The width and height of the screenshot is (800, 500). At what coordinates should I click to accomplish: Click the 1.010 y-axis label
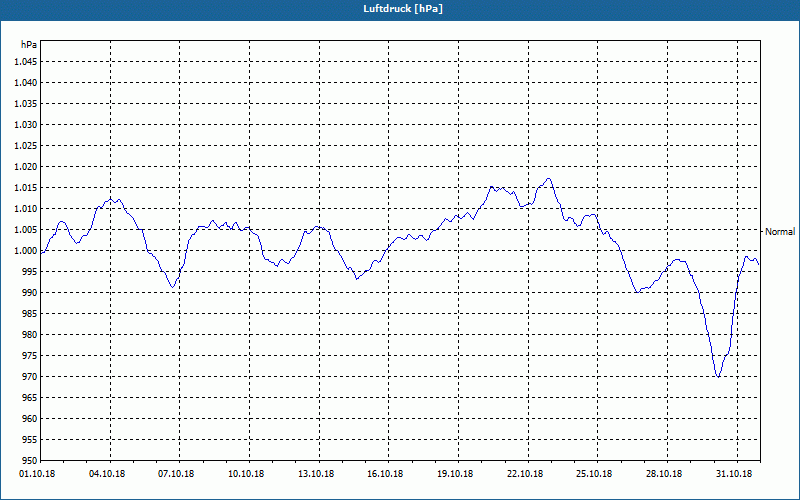[x=26, y=209]
